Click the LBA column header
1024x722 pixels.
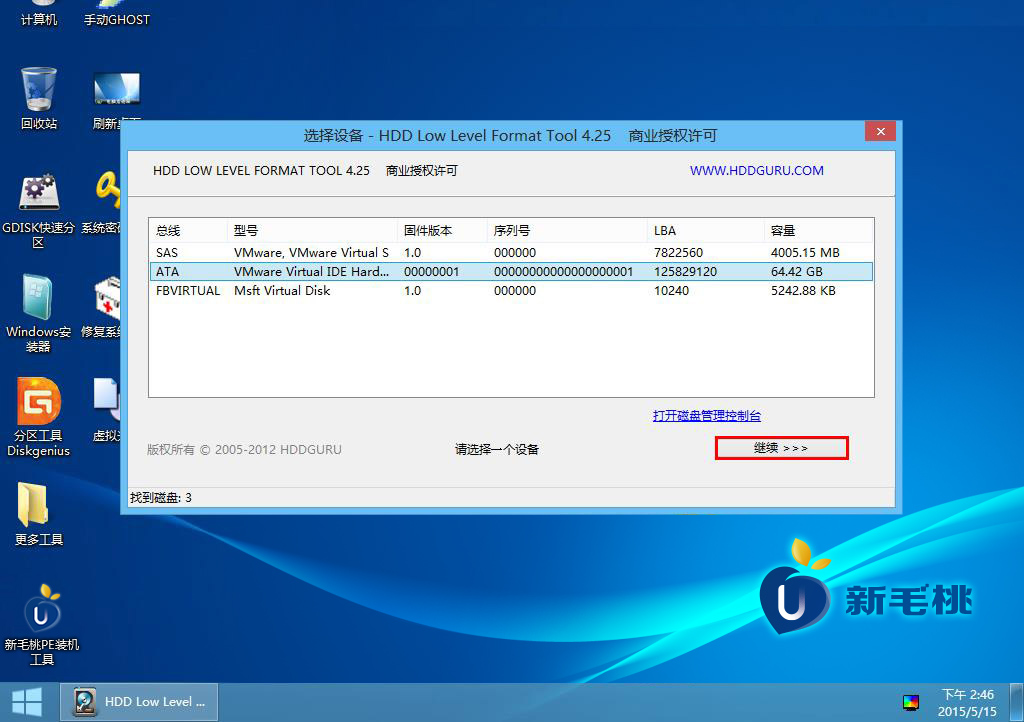[706, 230]
